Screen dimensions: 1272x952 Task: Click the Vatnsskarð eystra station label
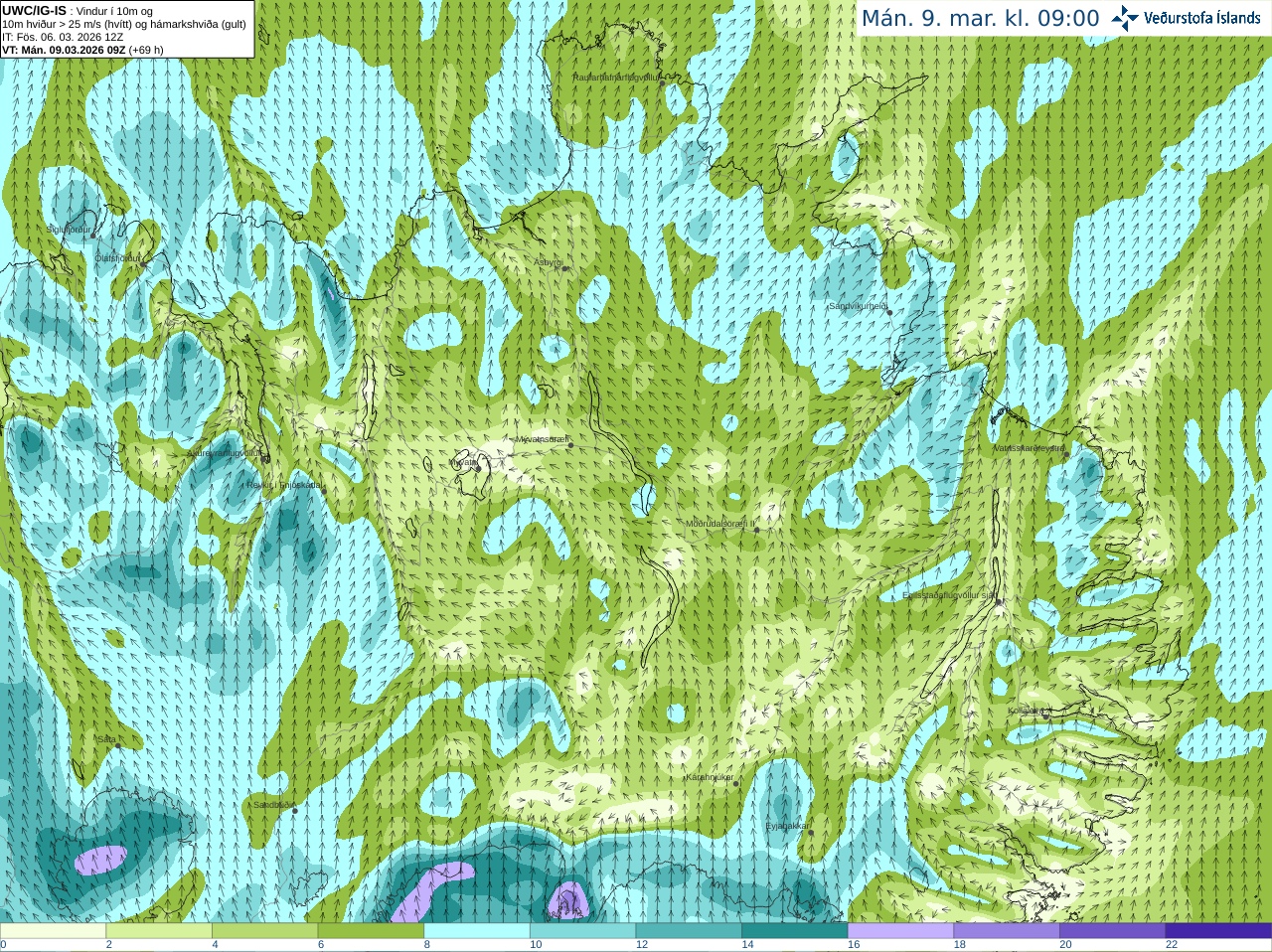tap(1029, 448)
